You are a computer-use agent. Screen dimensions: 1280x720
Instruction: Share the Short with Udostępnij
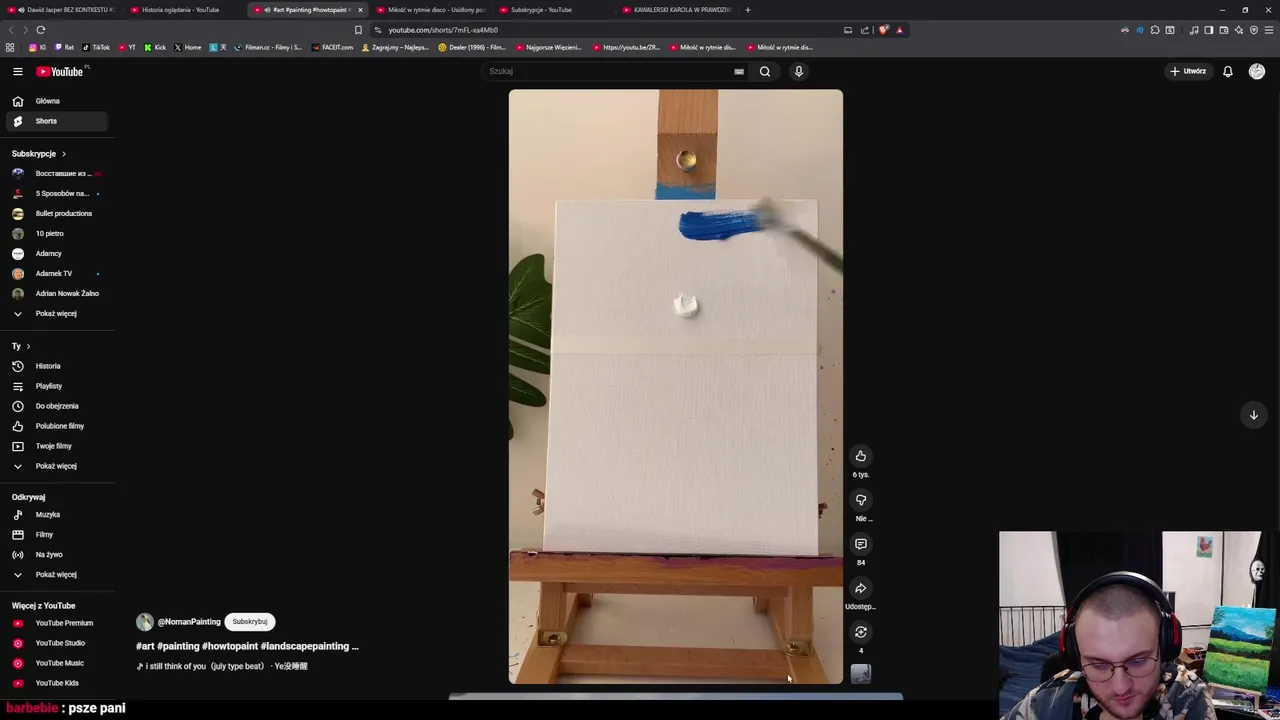[x=860, y=588]
